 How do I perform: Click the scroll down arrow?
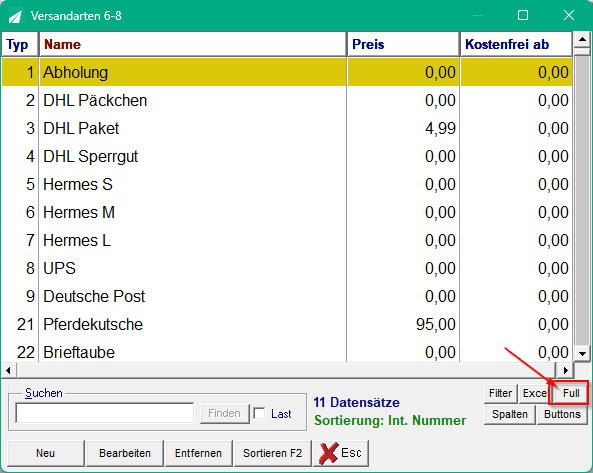pos(582,354)
